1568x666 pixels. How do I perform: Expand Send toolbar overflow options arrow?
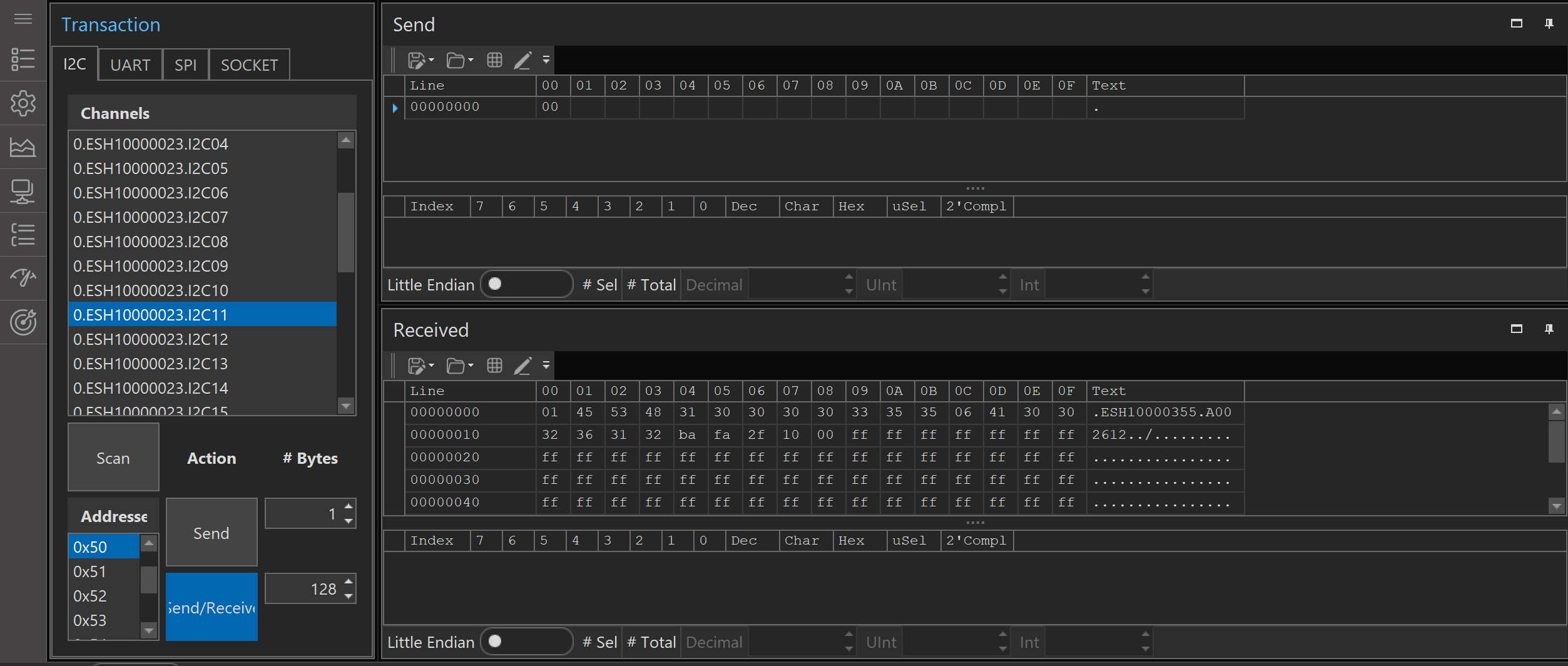(x=546, y=60)
